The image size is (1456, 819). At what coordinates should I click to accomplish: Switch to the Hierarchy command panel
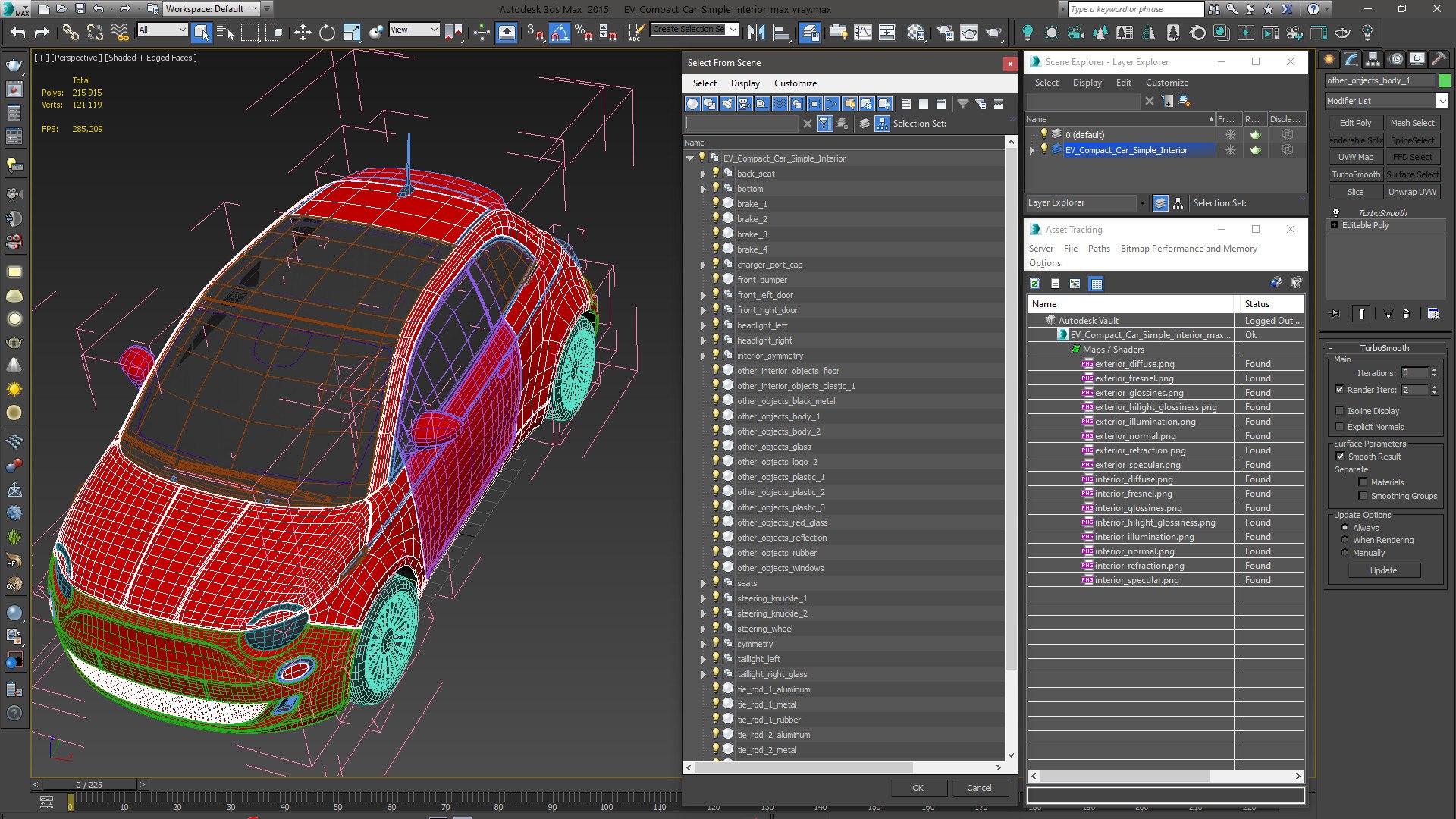(1373, 59)
